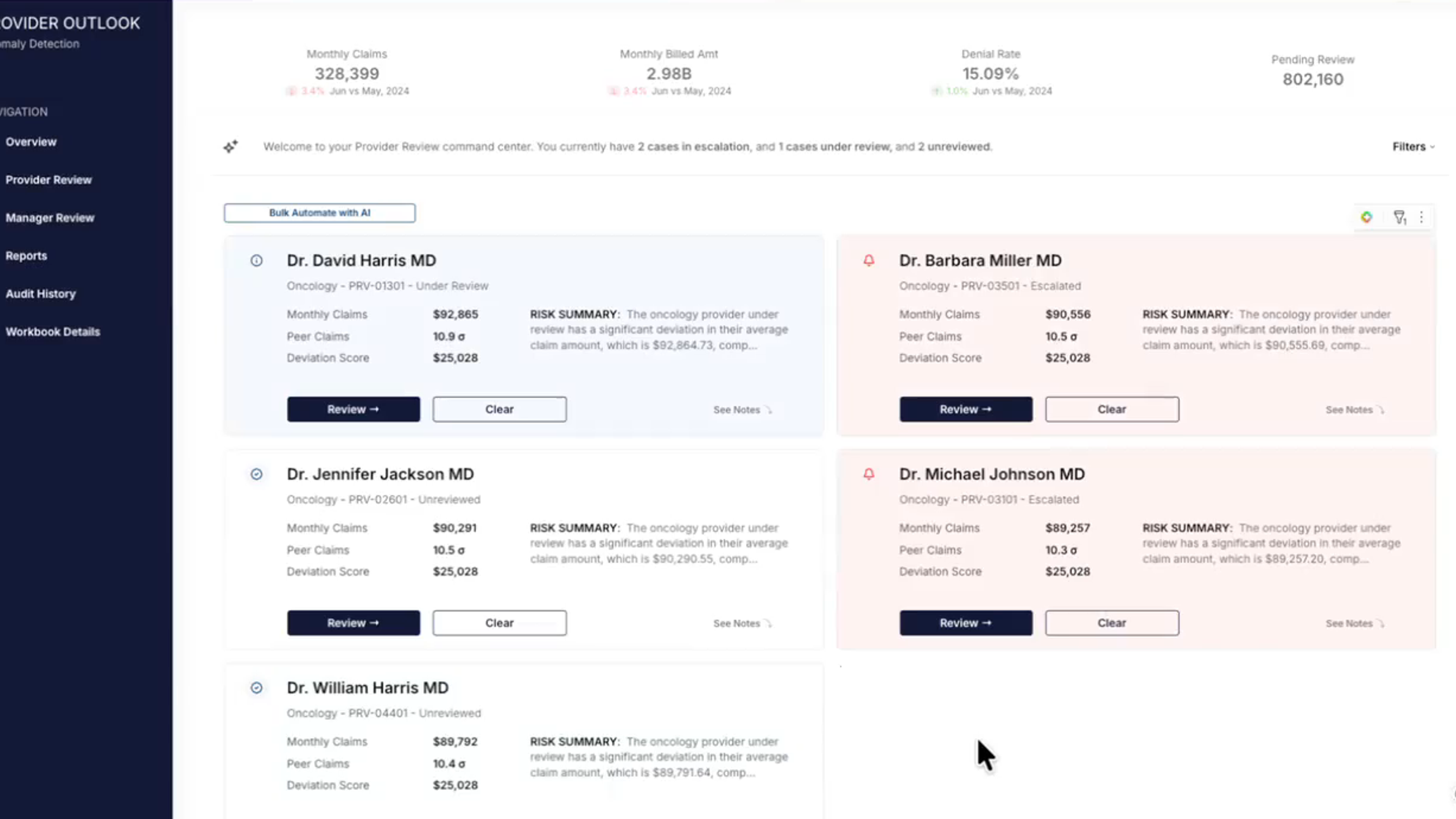Click the info icon beside Dr. David Harris
1456x819 pixels.
pyautogui.click(x=257, y=260)
